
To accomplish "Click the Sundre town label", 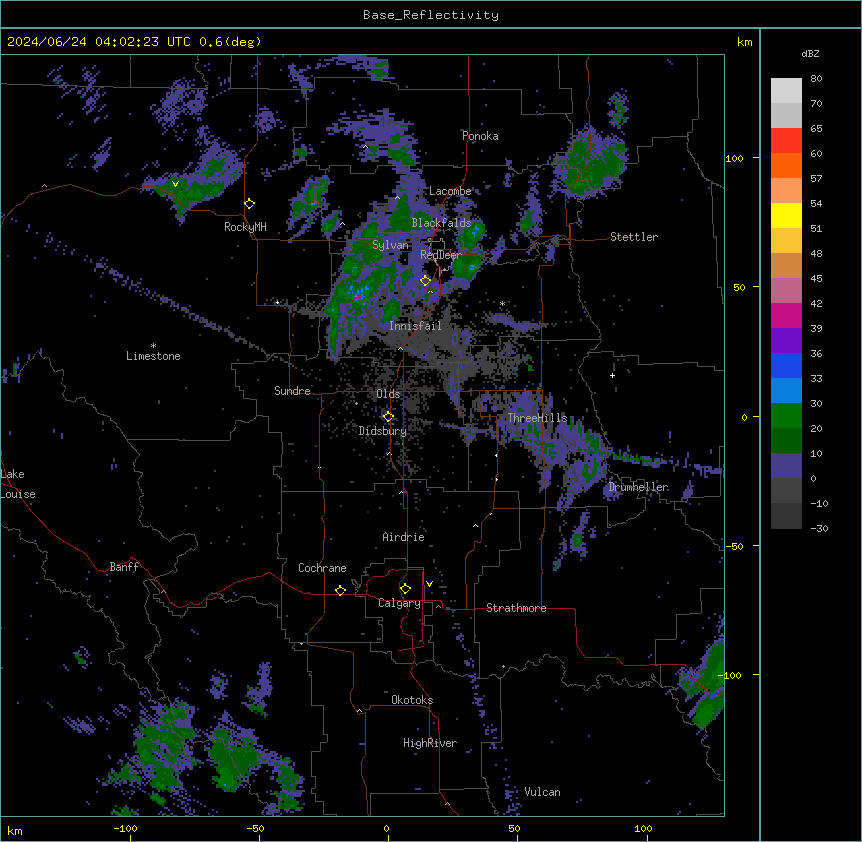I will [x=292, y=391].
